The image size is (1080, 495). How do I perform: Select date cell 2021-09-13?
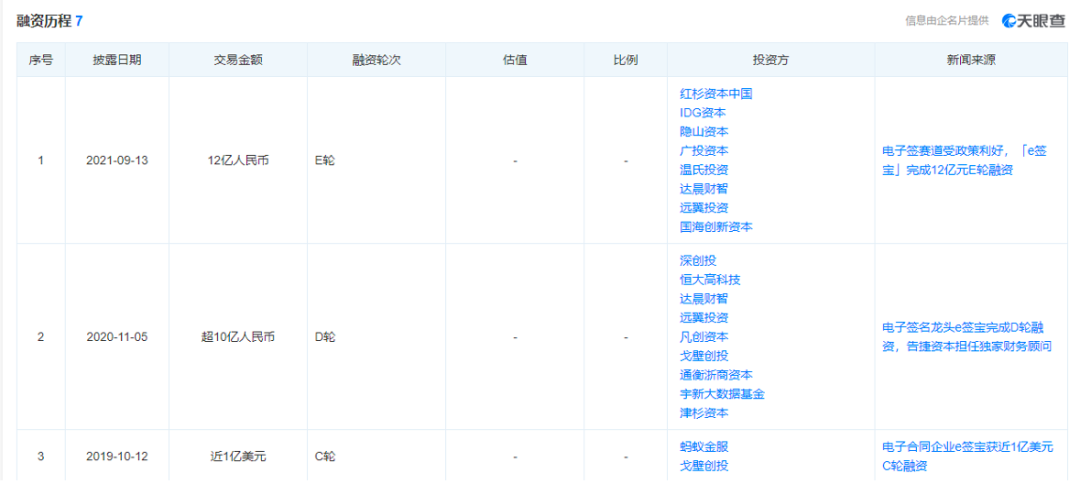click(x=117, y=160)
